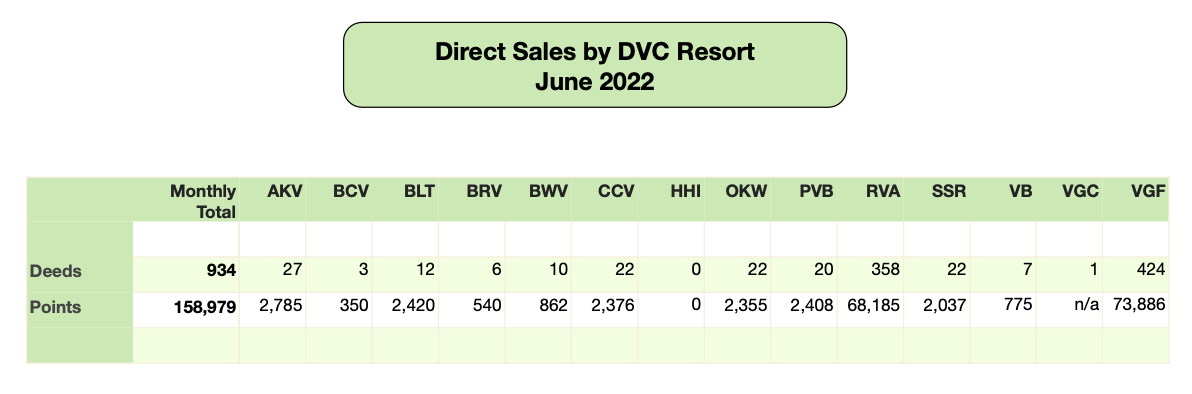The image size is (1192, 394).
Task: Select the Deeds row label
Action: (55, 270)
